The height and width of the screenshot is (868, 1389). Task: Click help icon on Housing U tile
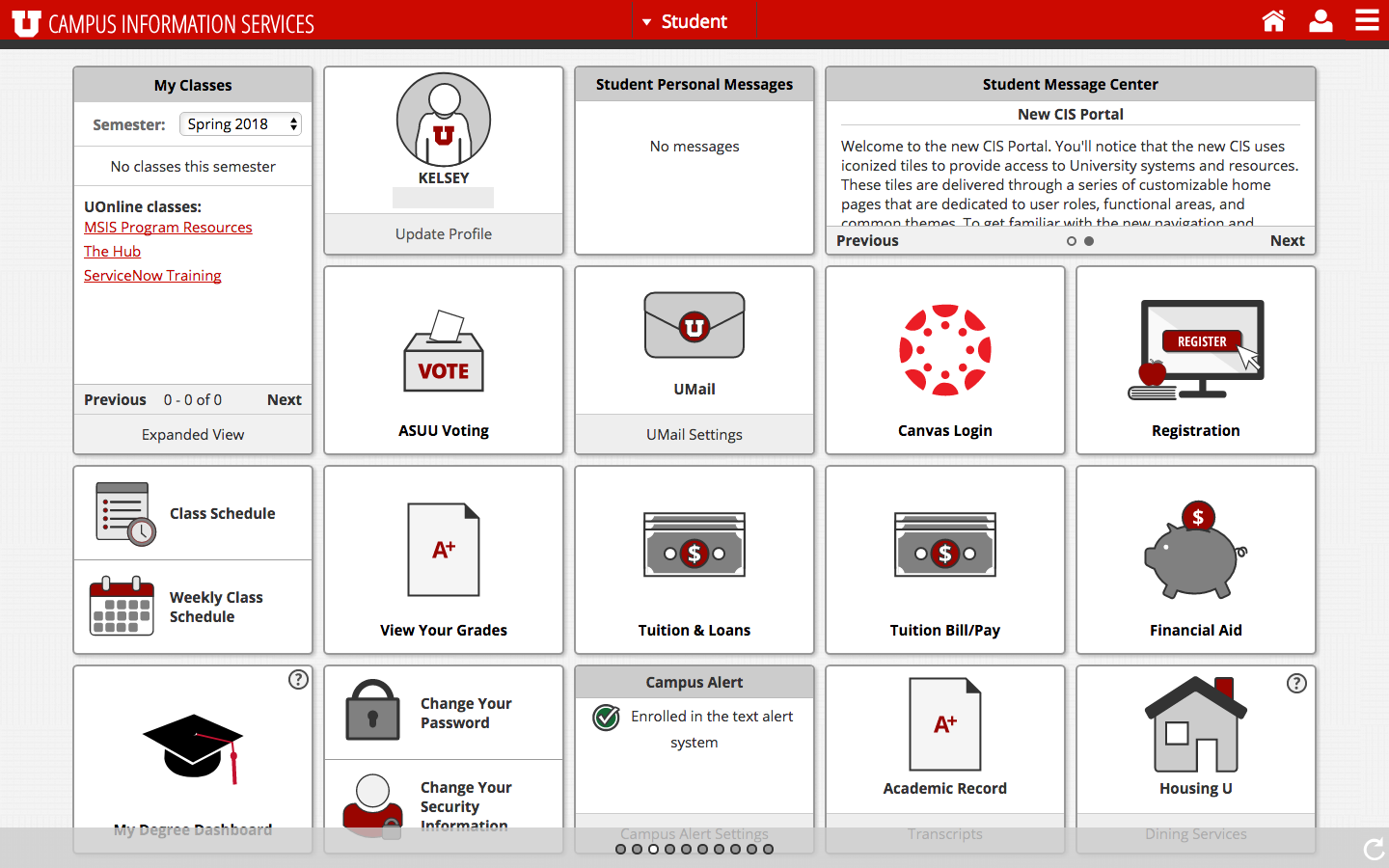tap(1296, 683)
